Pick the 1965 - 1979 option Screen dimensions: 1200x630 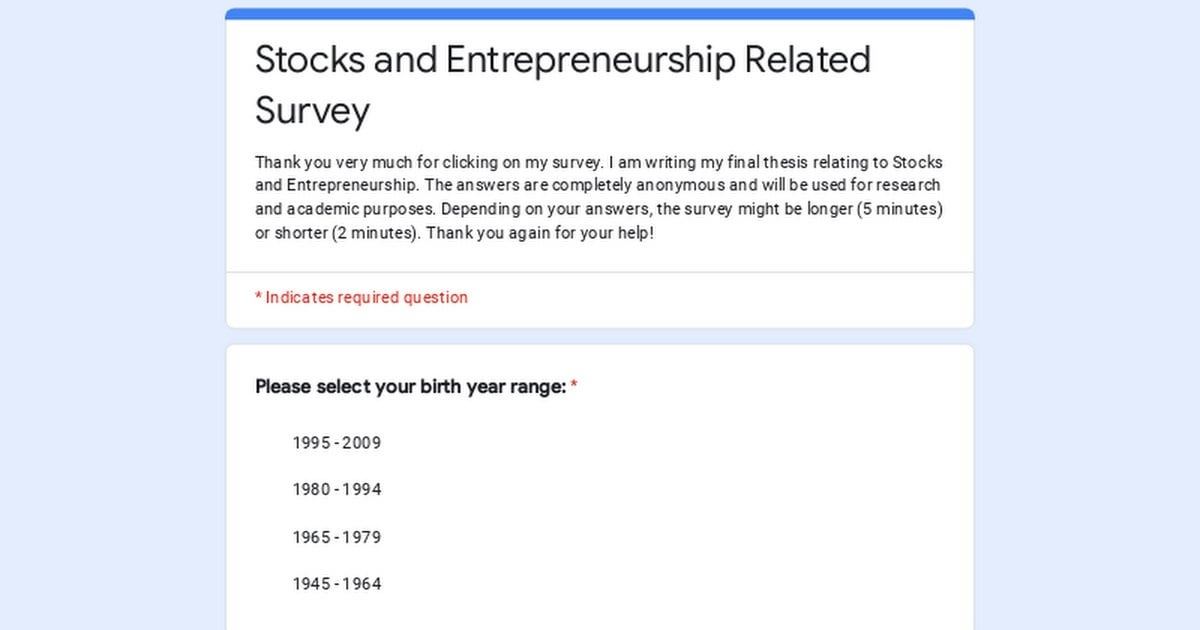[337, 537]
